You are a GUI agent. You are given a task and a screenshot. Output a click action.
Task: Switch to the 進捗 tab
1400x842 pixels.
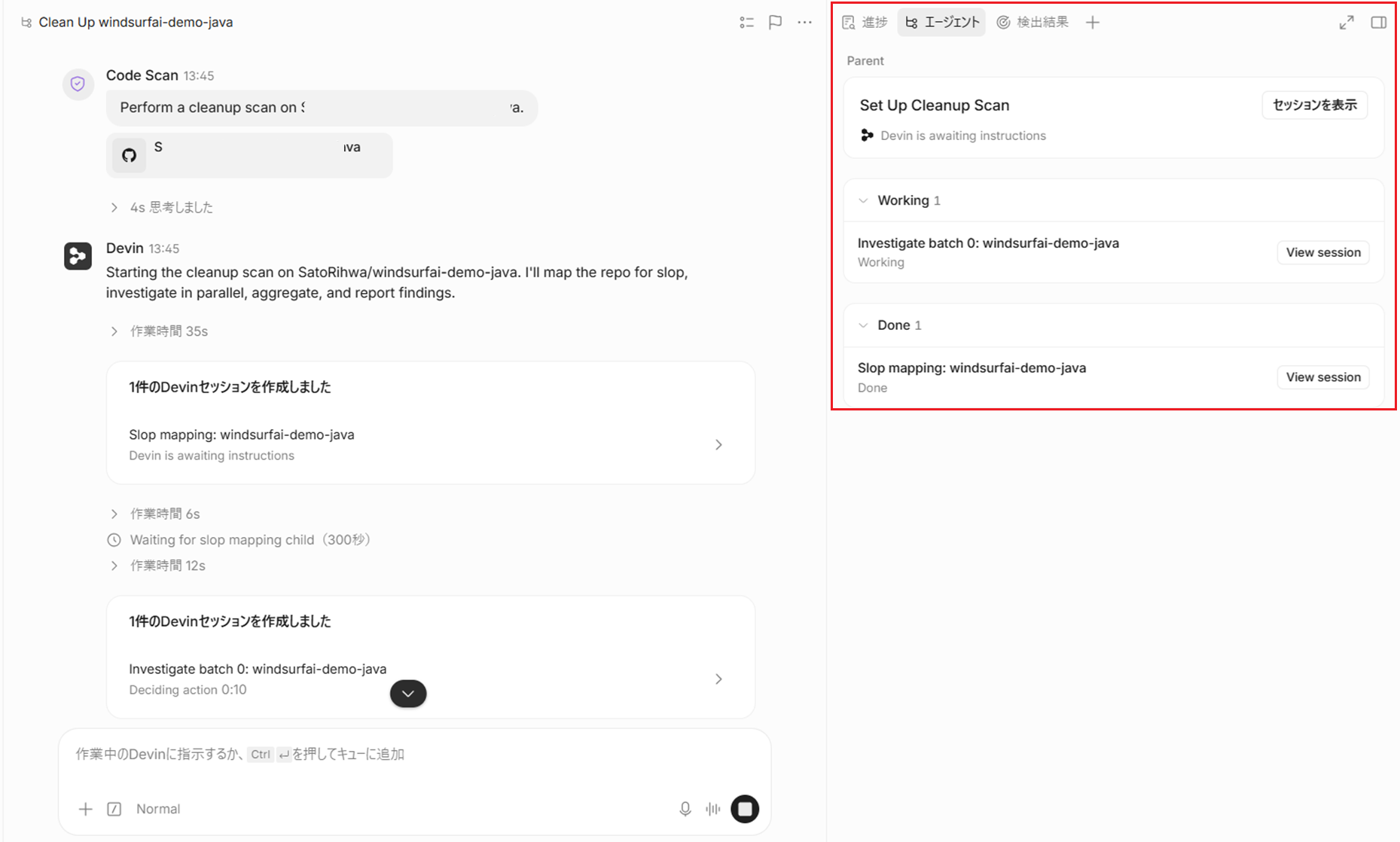865,23
